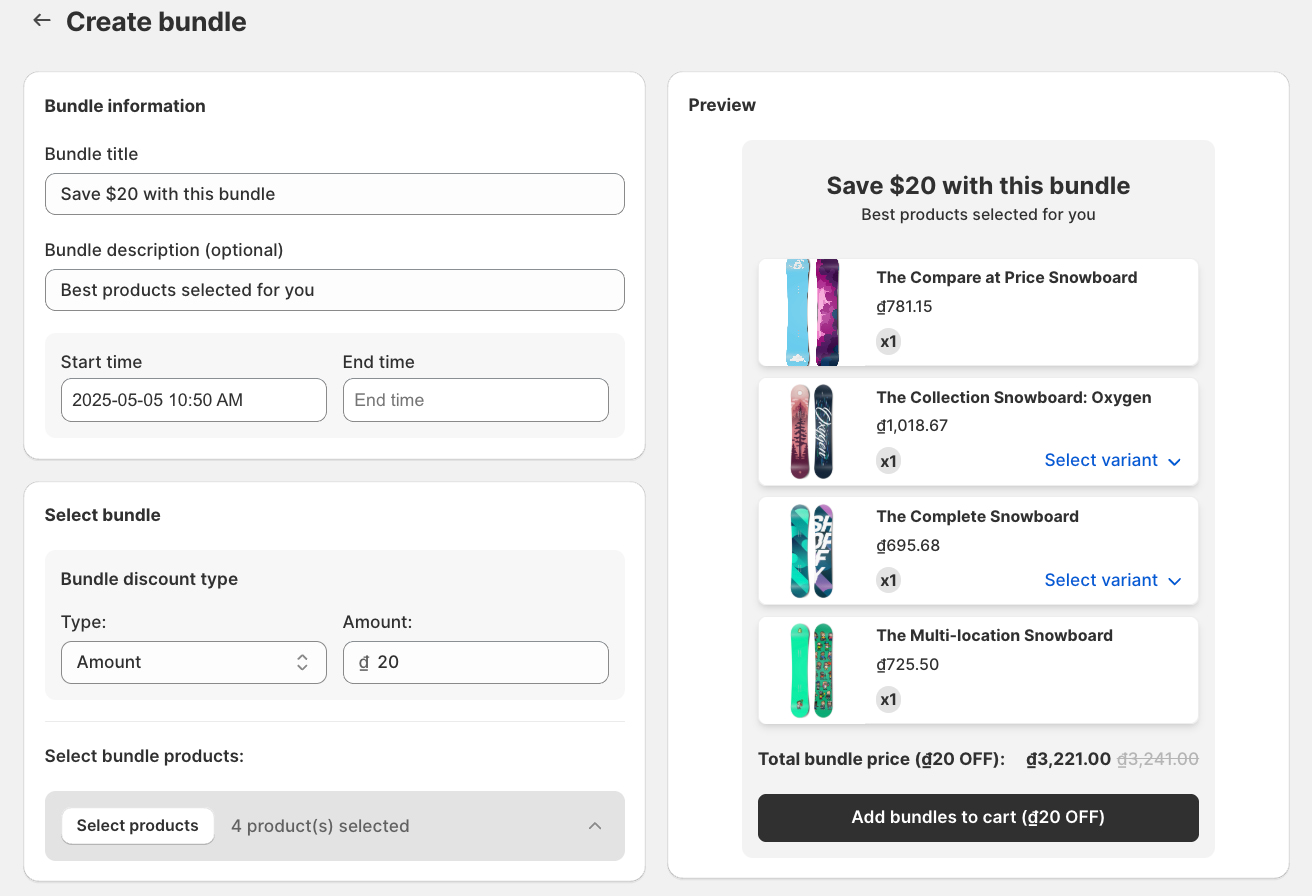Screen dimensions: 1312x896
Task: Open the discount Type dropdown showing Amount
Action: (x=194, y=662)
